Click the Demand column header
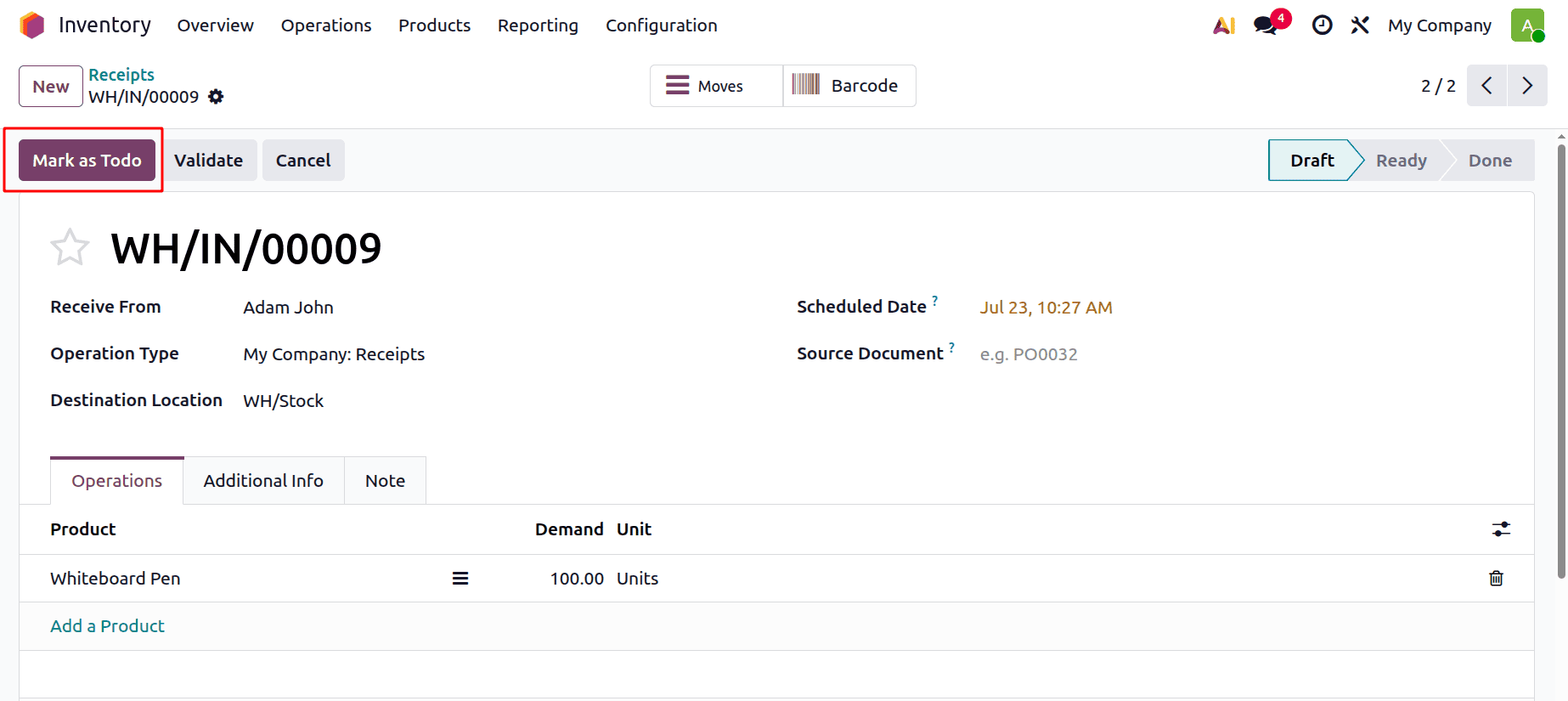Image resolution: width=1568 pixels, height=701 pixels. click(x=569, y=529)
